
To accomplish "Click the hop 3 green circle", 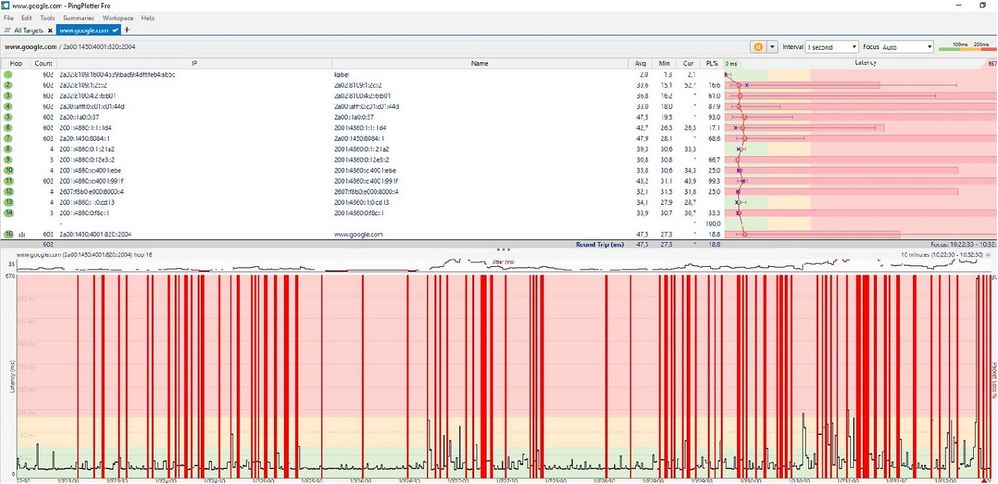I will click(x=8, y=96).
